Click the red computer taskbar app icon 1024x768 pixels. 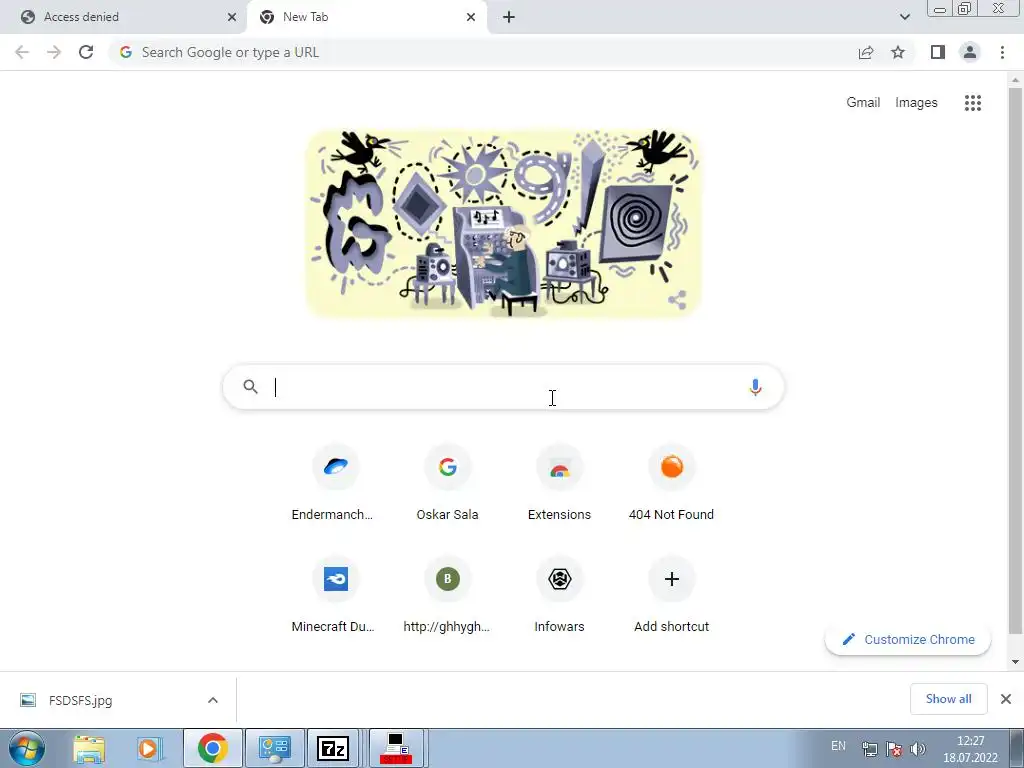(396, 748)
